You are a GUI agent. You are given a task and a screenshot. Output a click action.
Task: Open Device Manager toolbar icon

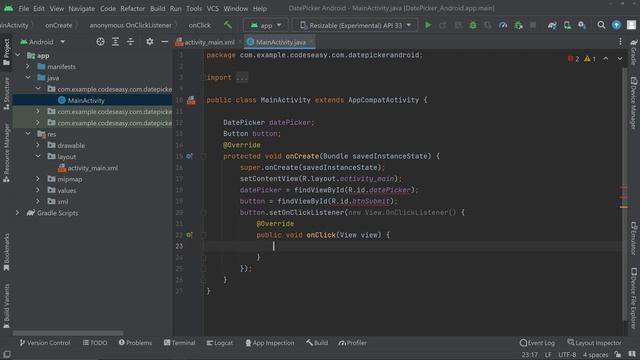[567, 25]
